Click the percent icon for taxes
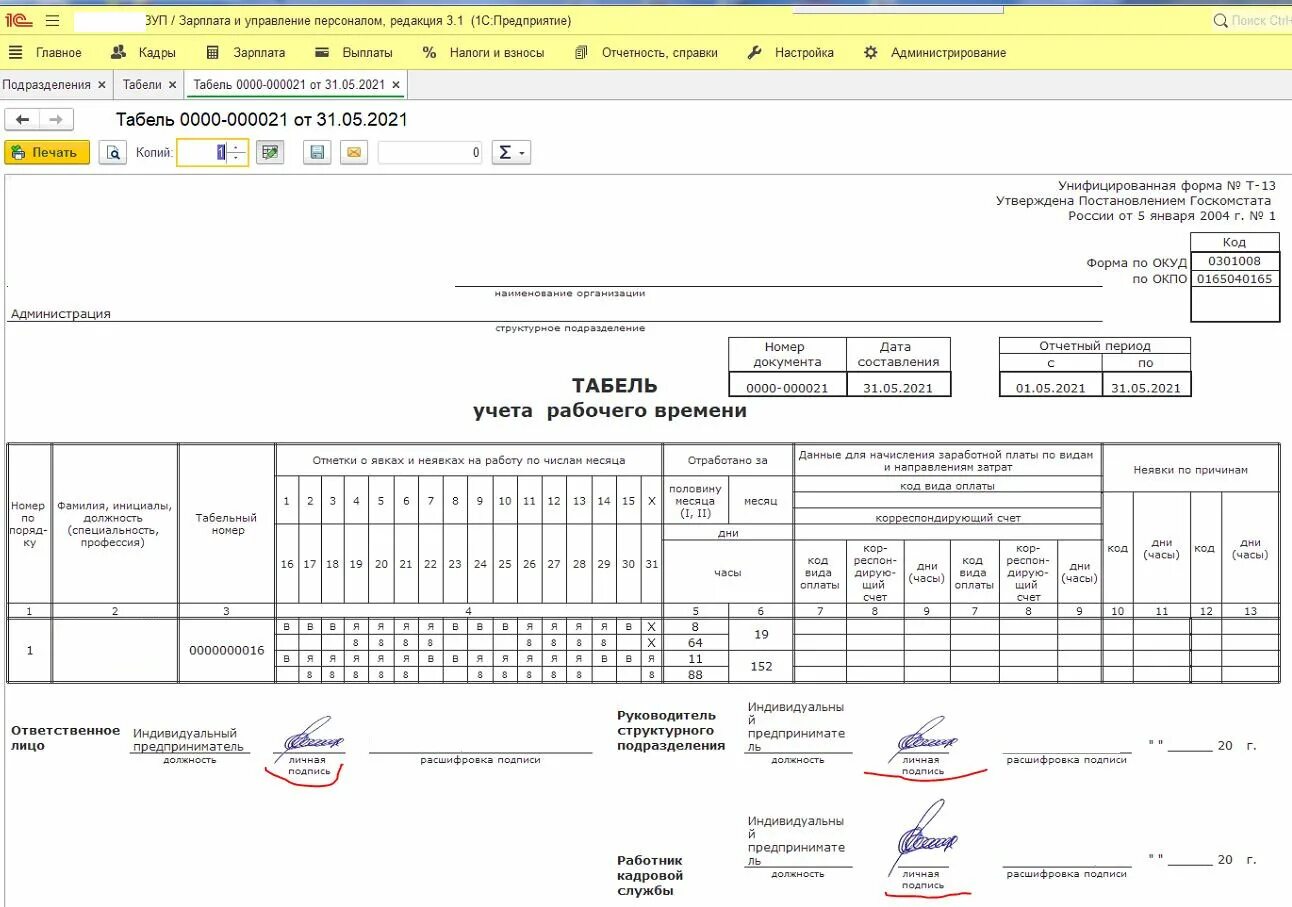 pyautogui.click(x=429, y=53)
